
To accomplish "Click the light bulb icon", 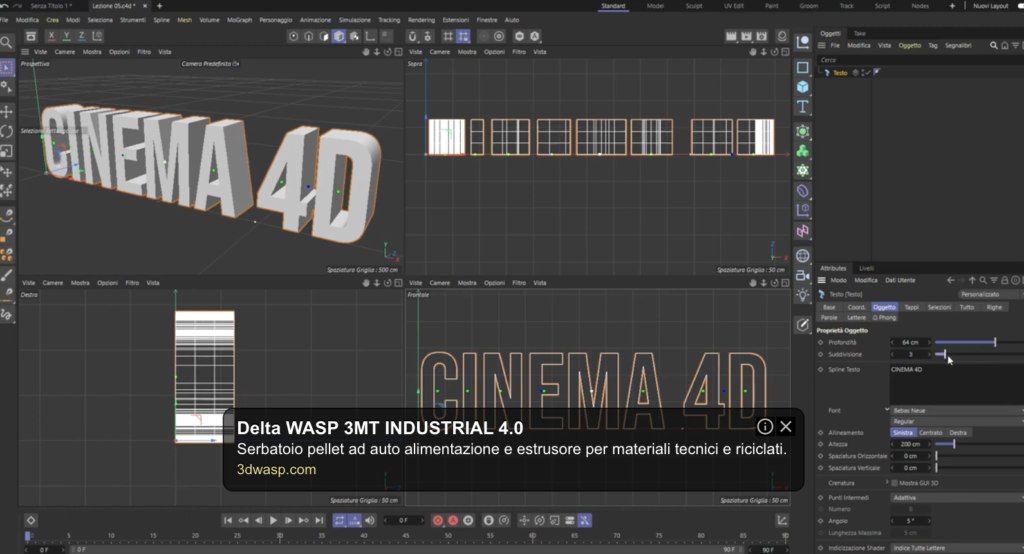I will (803, 295).
